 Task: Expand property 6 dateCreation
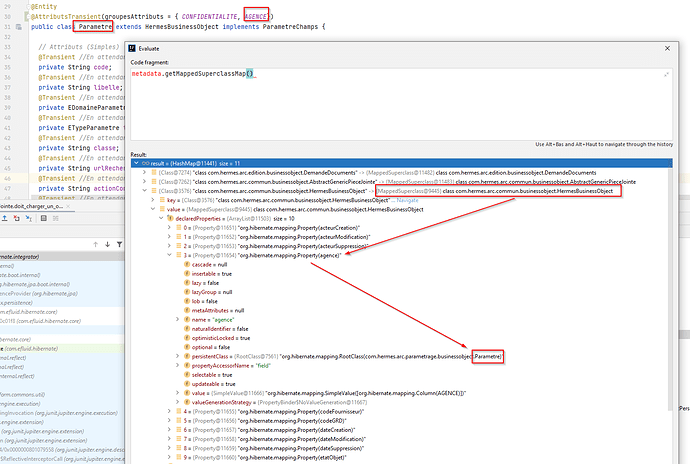pos(169,430)
